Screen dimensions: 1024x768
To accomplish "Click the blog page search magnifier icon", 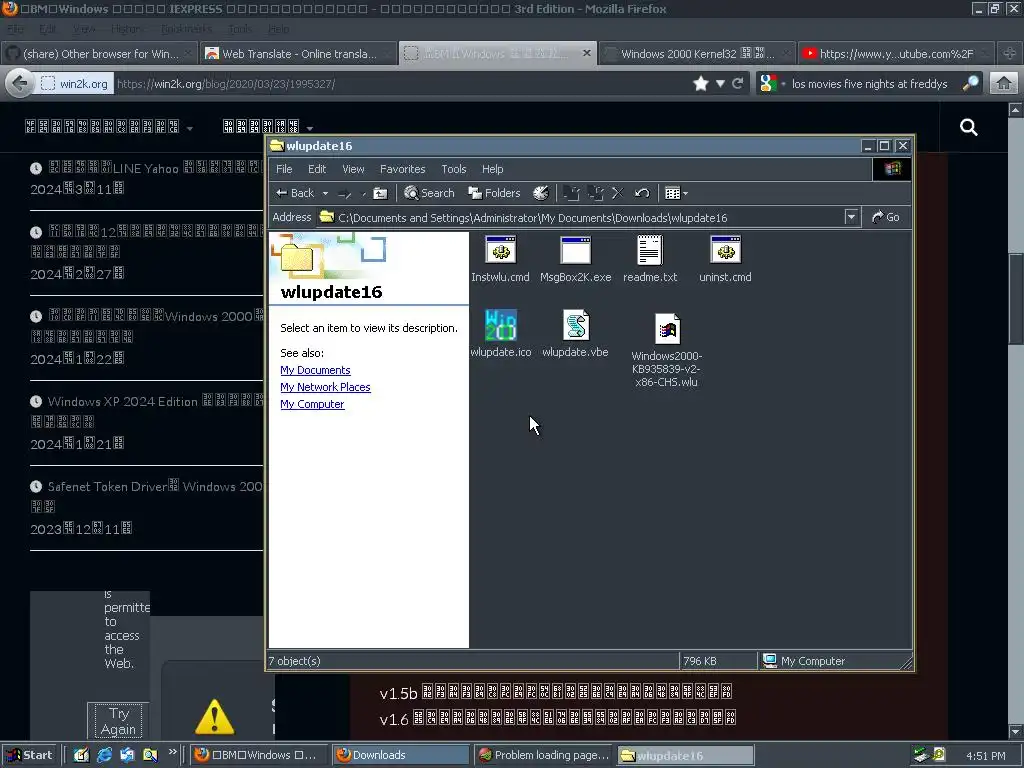I will 968,127.
